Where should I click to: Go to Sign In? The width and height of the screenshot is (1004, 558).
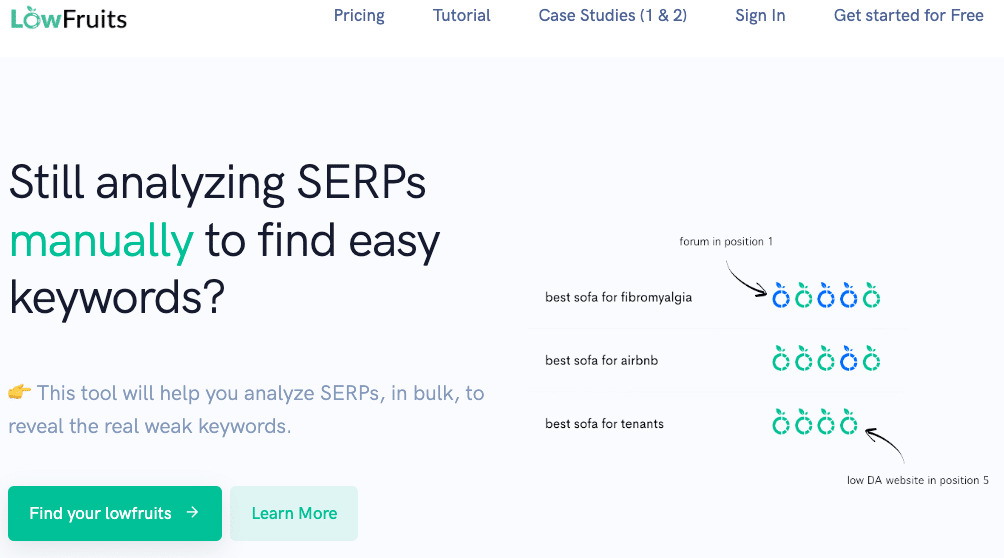click(x=760, y=15)
